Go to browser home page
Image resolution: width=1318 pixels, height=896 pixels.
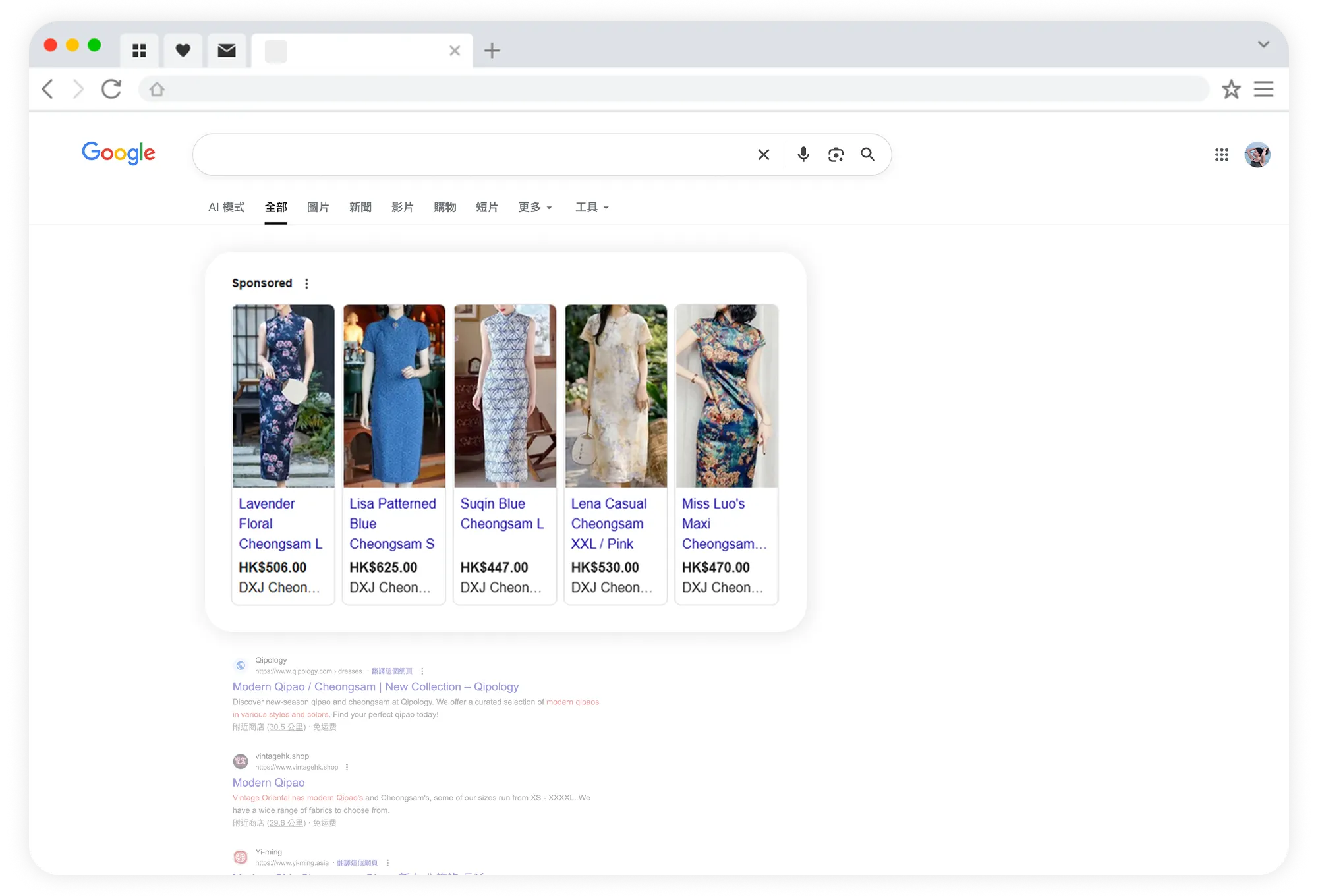click(157, 89)
